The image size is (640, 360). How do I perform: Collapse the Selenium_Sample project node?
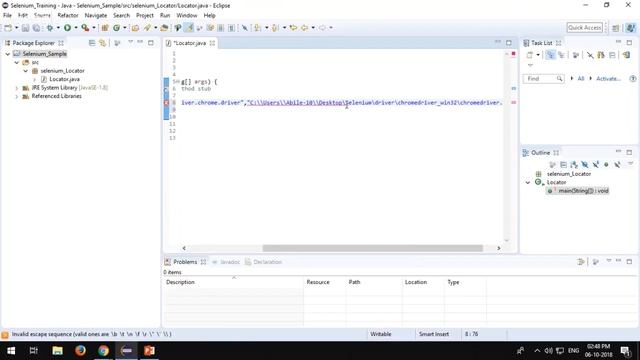pyautogui.click(x=8, y=54)
